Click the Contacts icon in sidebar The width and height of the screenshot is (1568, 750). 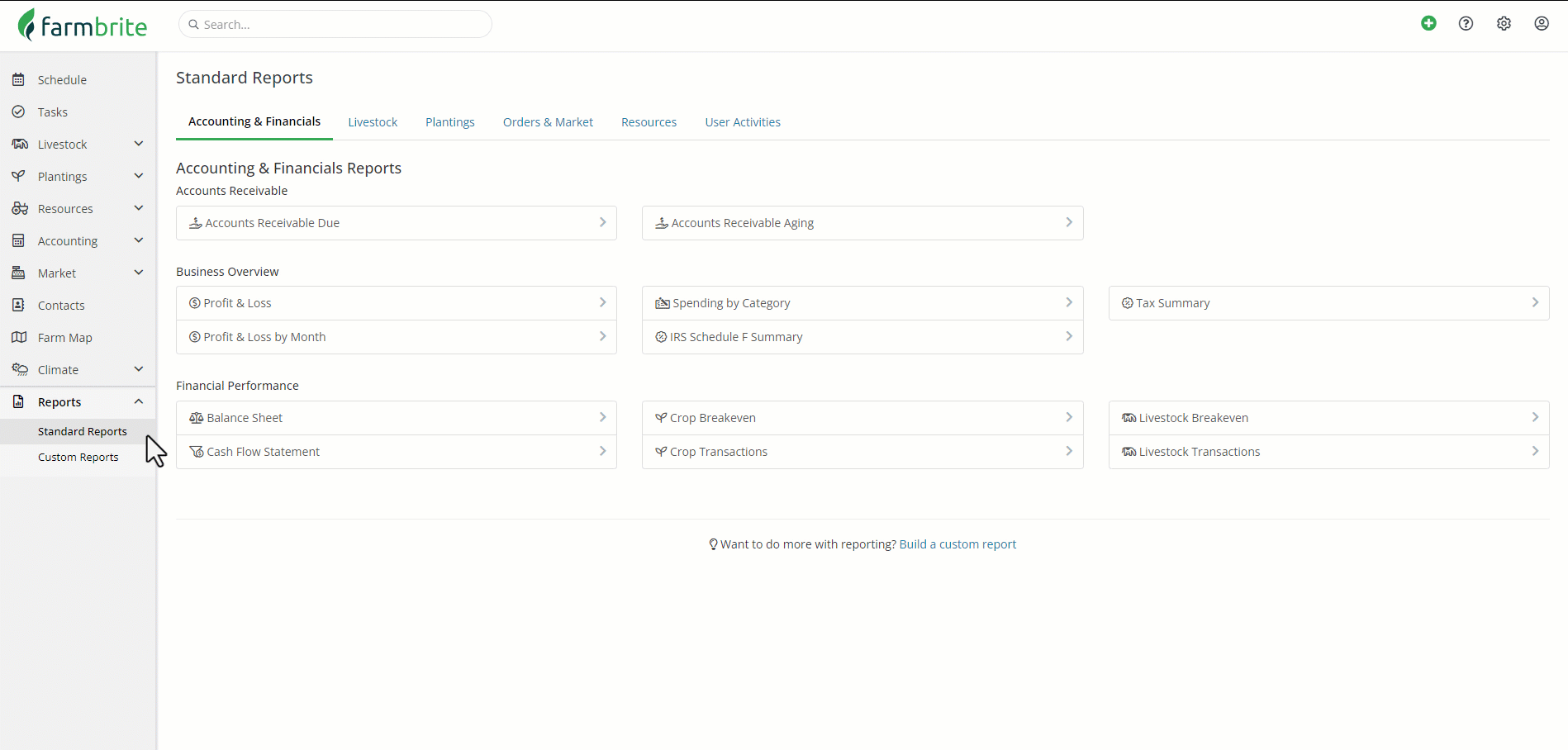18,305
